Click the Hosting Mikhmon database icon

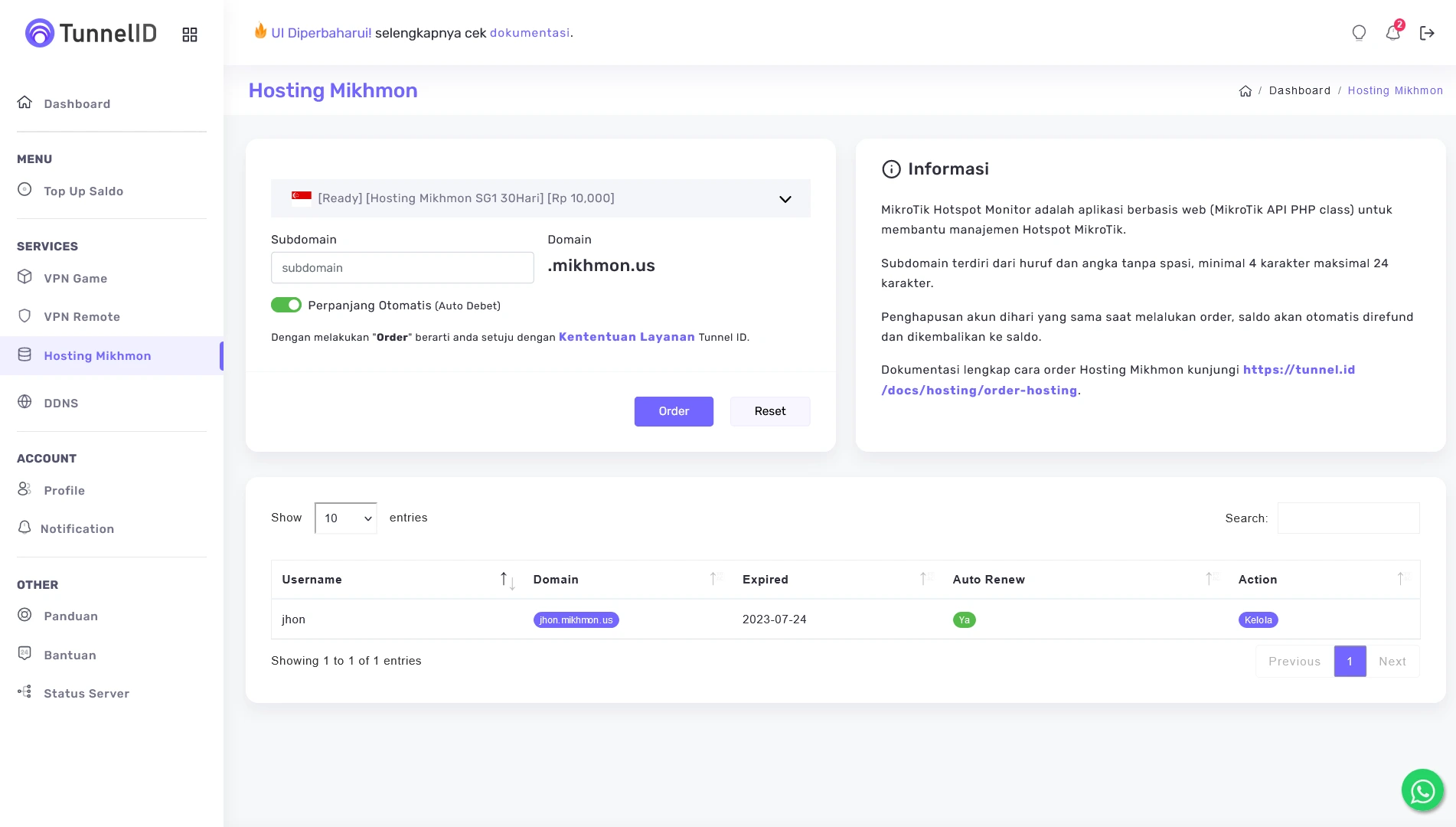24,355
